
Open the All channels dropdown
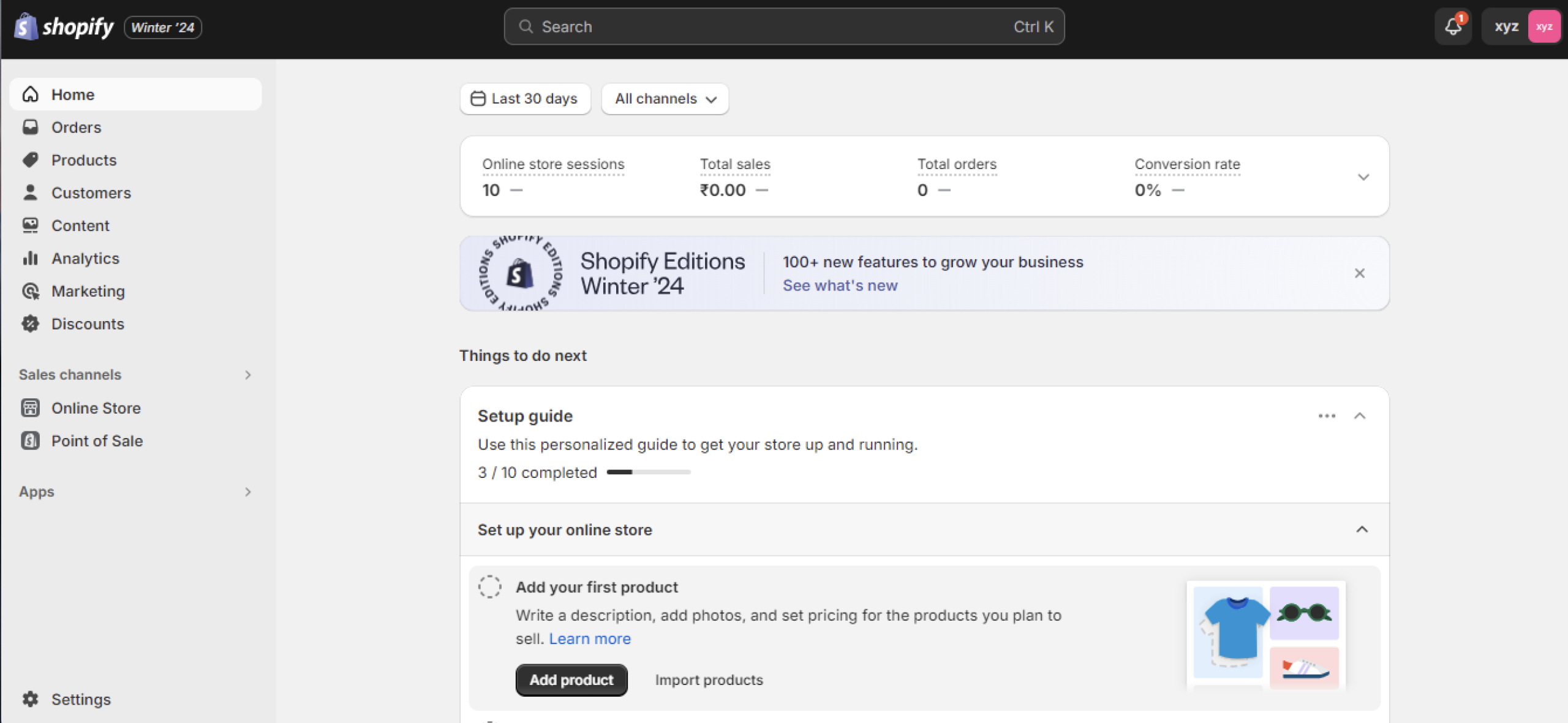(x=665, y=99)
